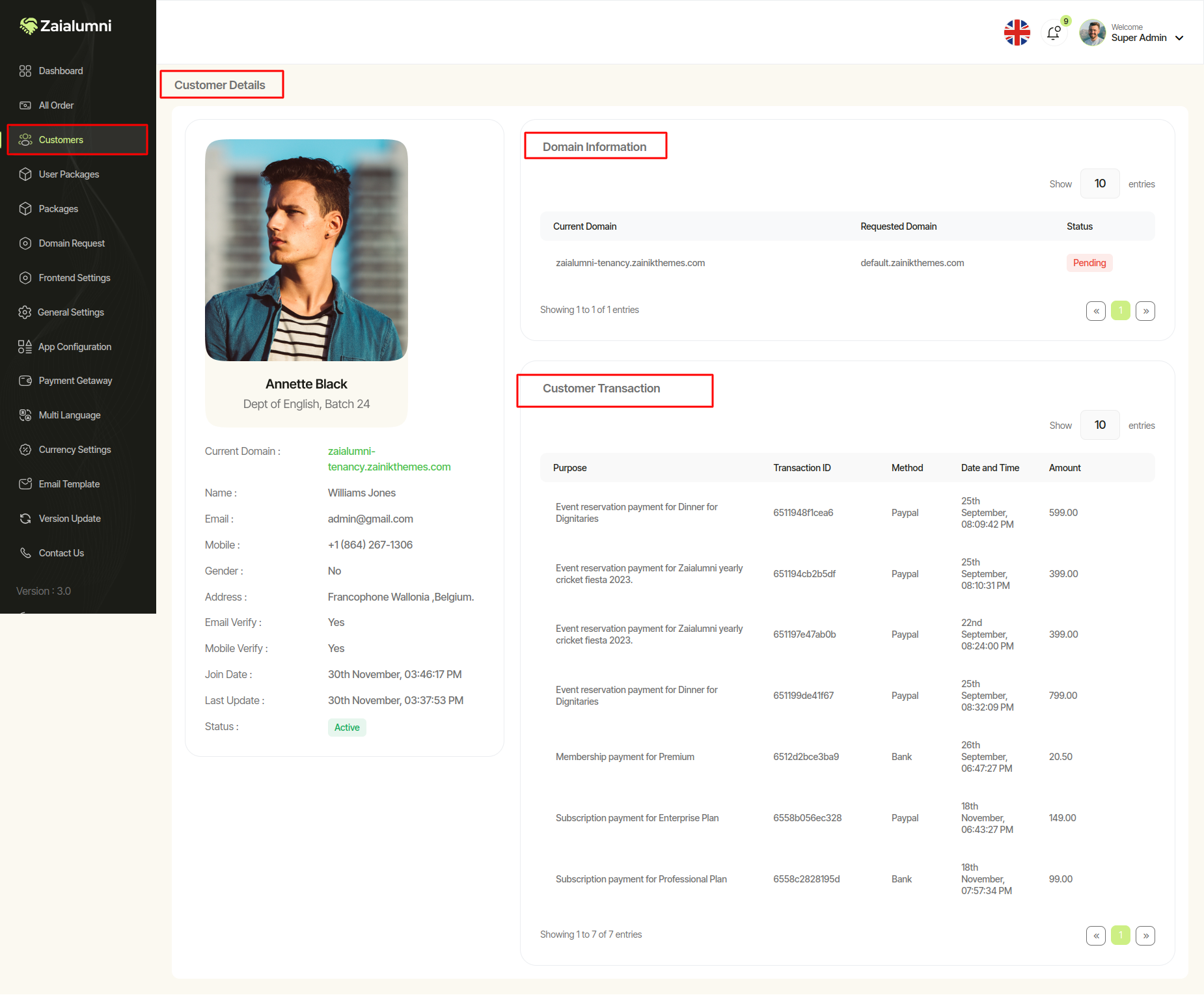Click mobile number +1 (864) 267-1306
1204x995 pixels.
coord(370,545)
